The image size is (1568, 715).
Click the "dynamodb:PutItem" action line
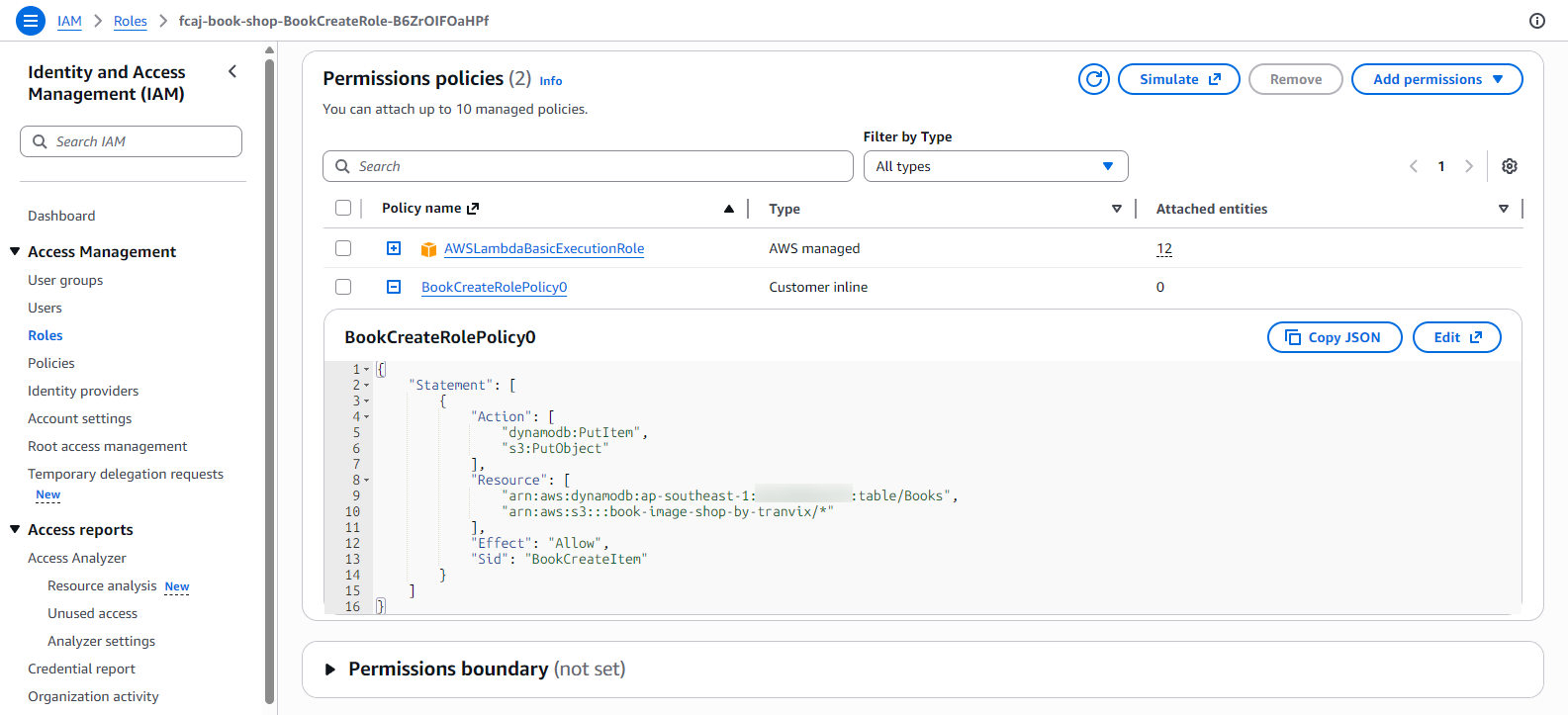pyautogui.click(x=575, y=432)
